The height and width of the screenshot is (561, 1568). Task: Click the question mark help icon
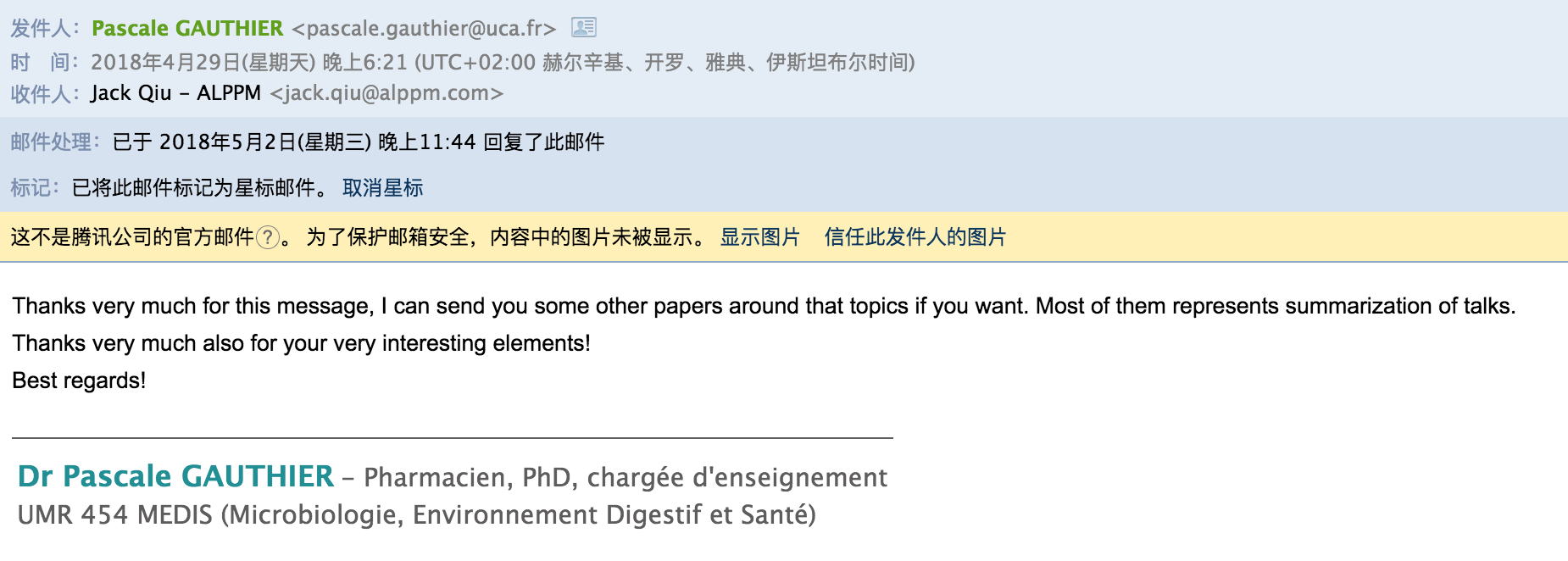point(268,237)
